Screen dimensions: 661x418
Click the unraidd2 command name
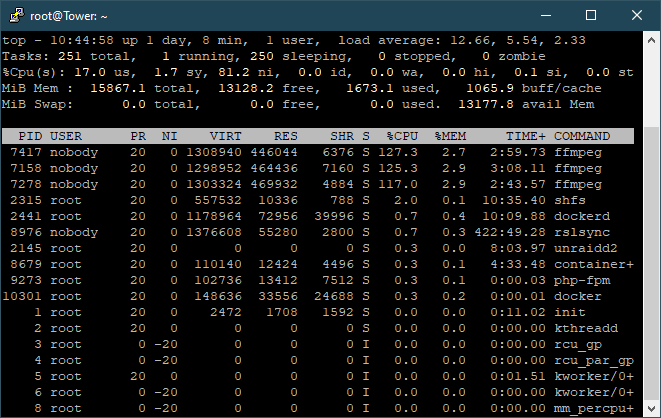coord(586,248)
